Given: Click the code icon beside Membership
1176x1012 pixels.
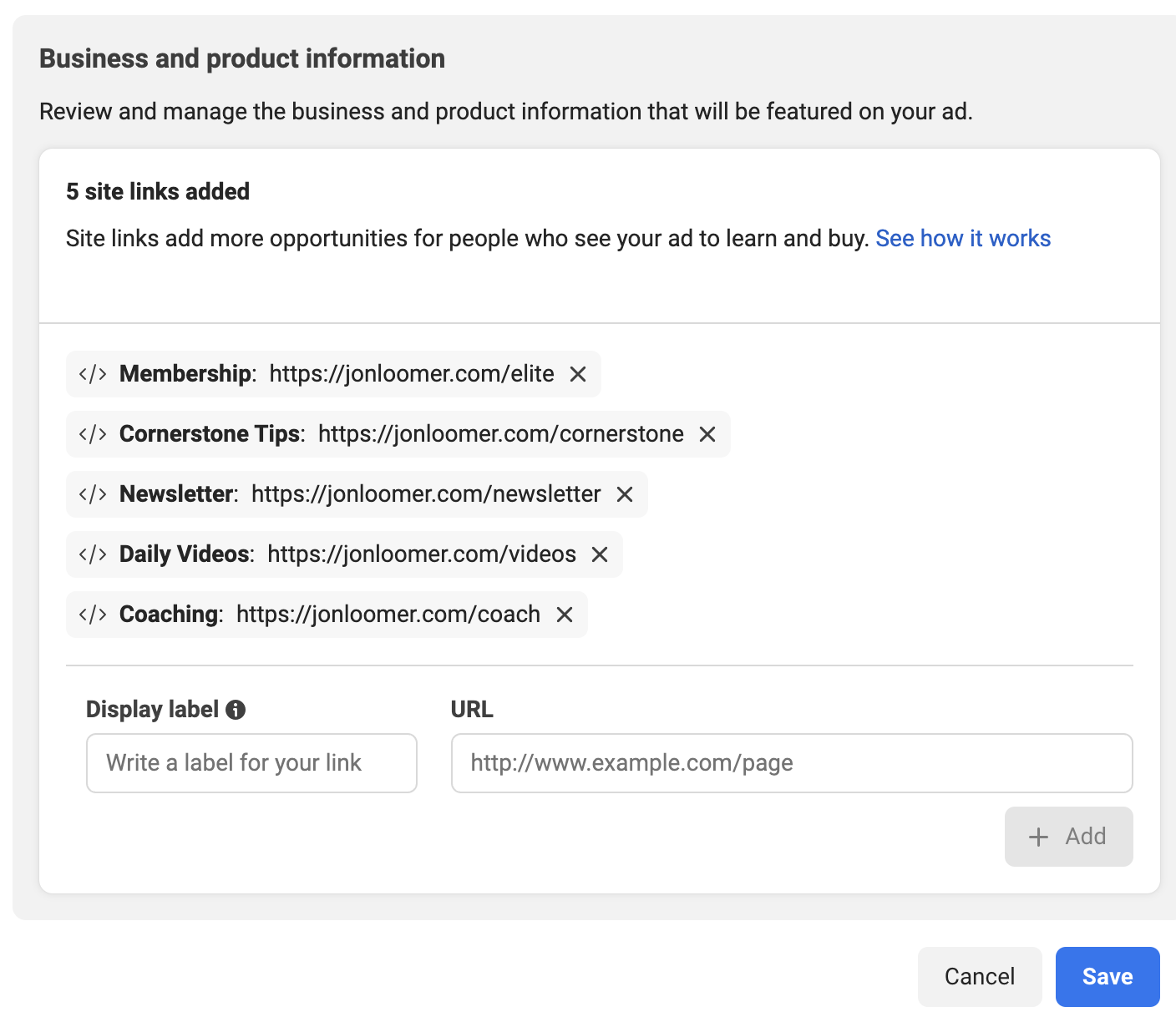Looking at the screenshot, I should 93,374.
